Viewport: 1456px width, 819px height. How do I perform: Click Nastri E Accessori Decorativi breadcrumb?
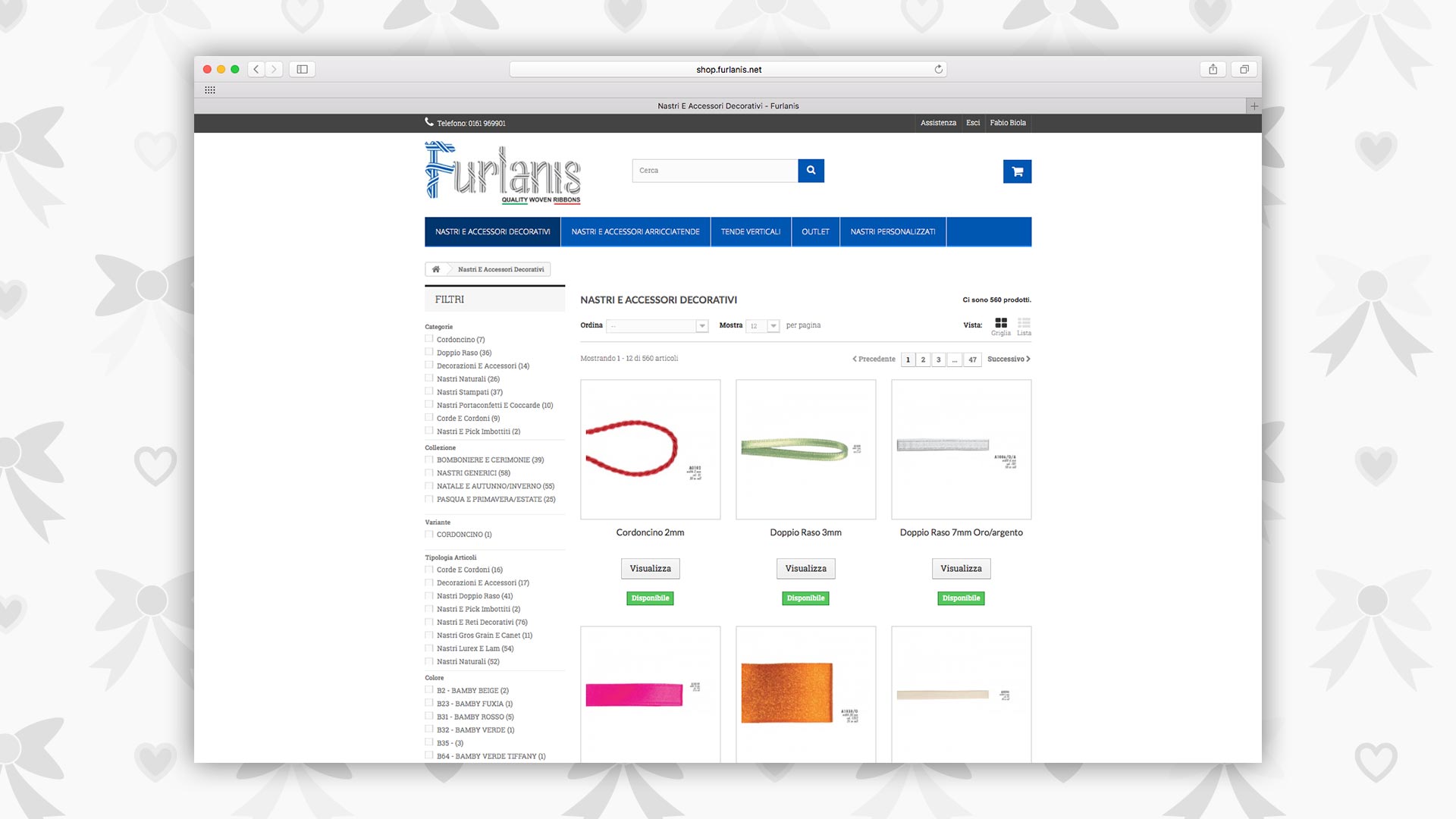click(500, 270)
